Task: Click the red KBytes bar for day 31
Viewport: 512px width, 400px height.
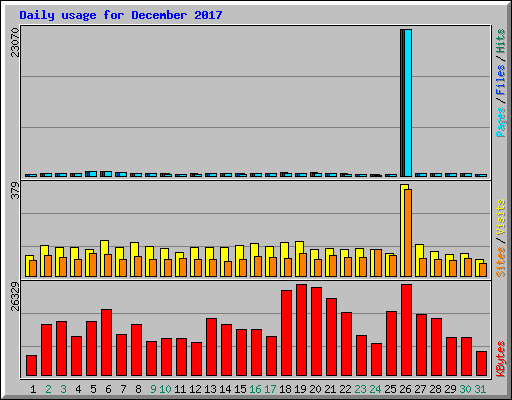Action: coord(481,363)
